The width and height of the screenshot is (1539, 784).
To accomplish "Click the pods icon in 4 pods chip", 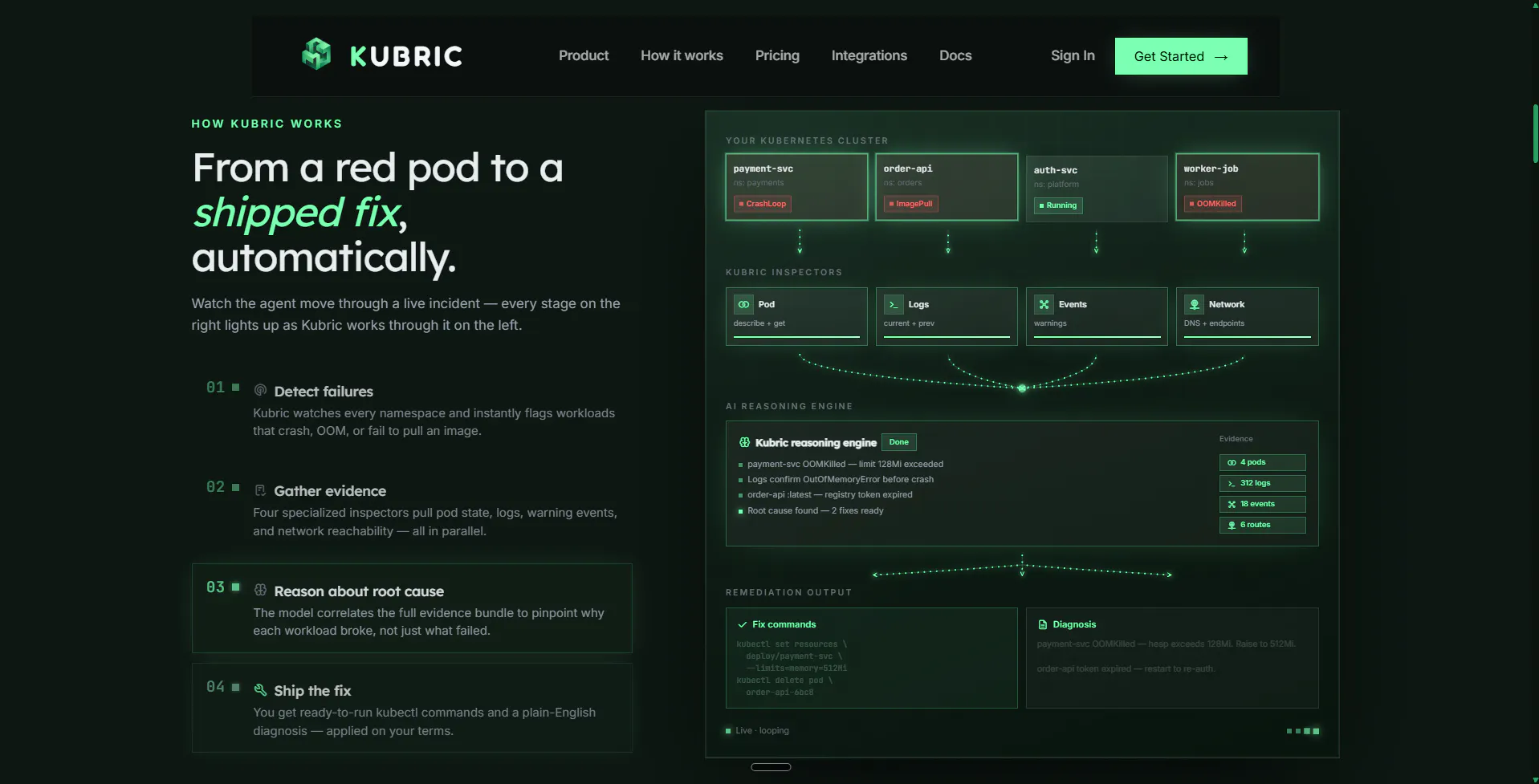I will (1232, 462).
